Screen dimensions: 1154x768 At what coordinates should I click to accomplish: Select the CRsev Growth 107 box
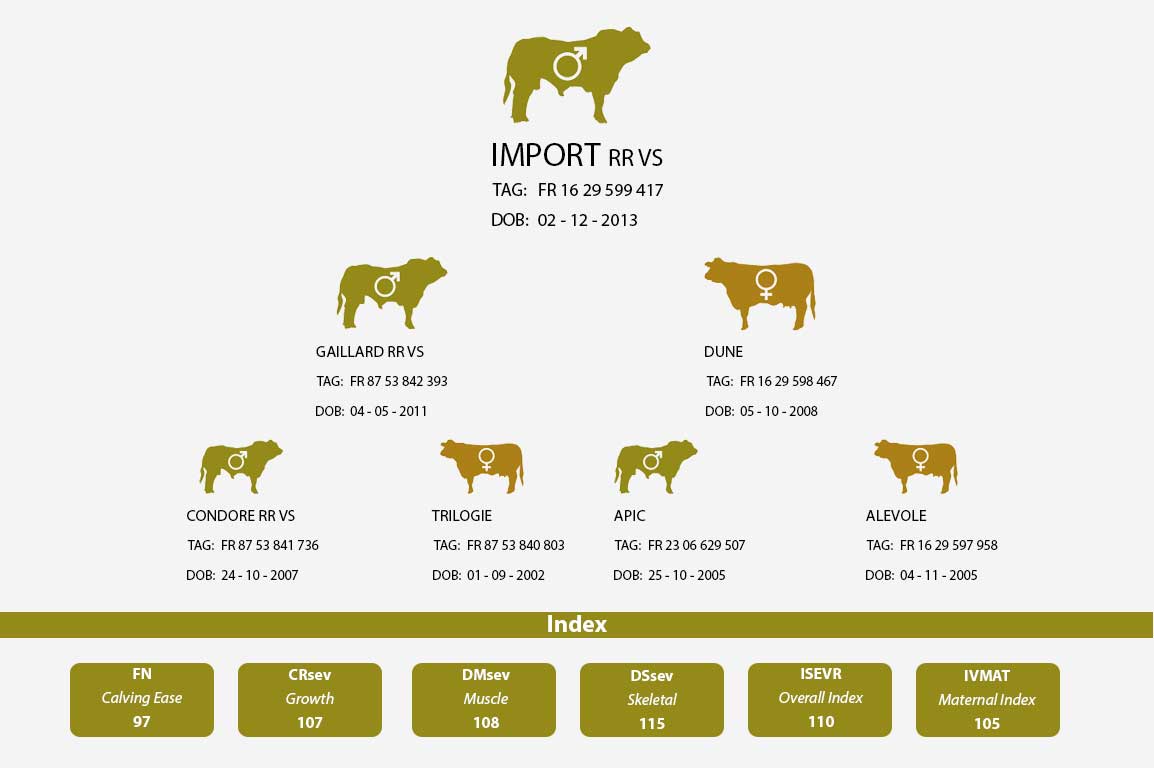click(310, 700)
